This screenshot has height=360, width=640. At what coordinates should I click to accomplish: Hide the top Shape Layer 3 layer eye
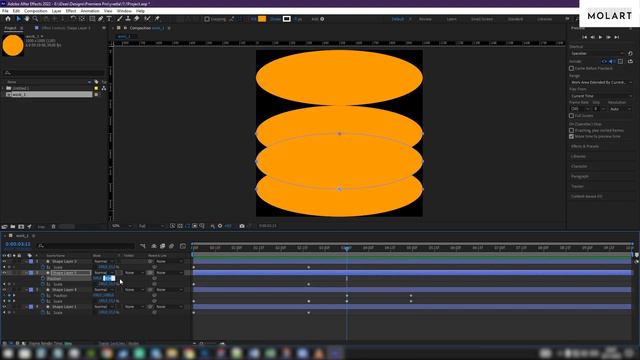click(x=4, y=261)
